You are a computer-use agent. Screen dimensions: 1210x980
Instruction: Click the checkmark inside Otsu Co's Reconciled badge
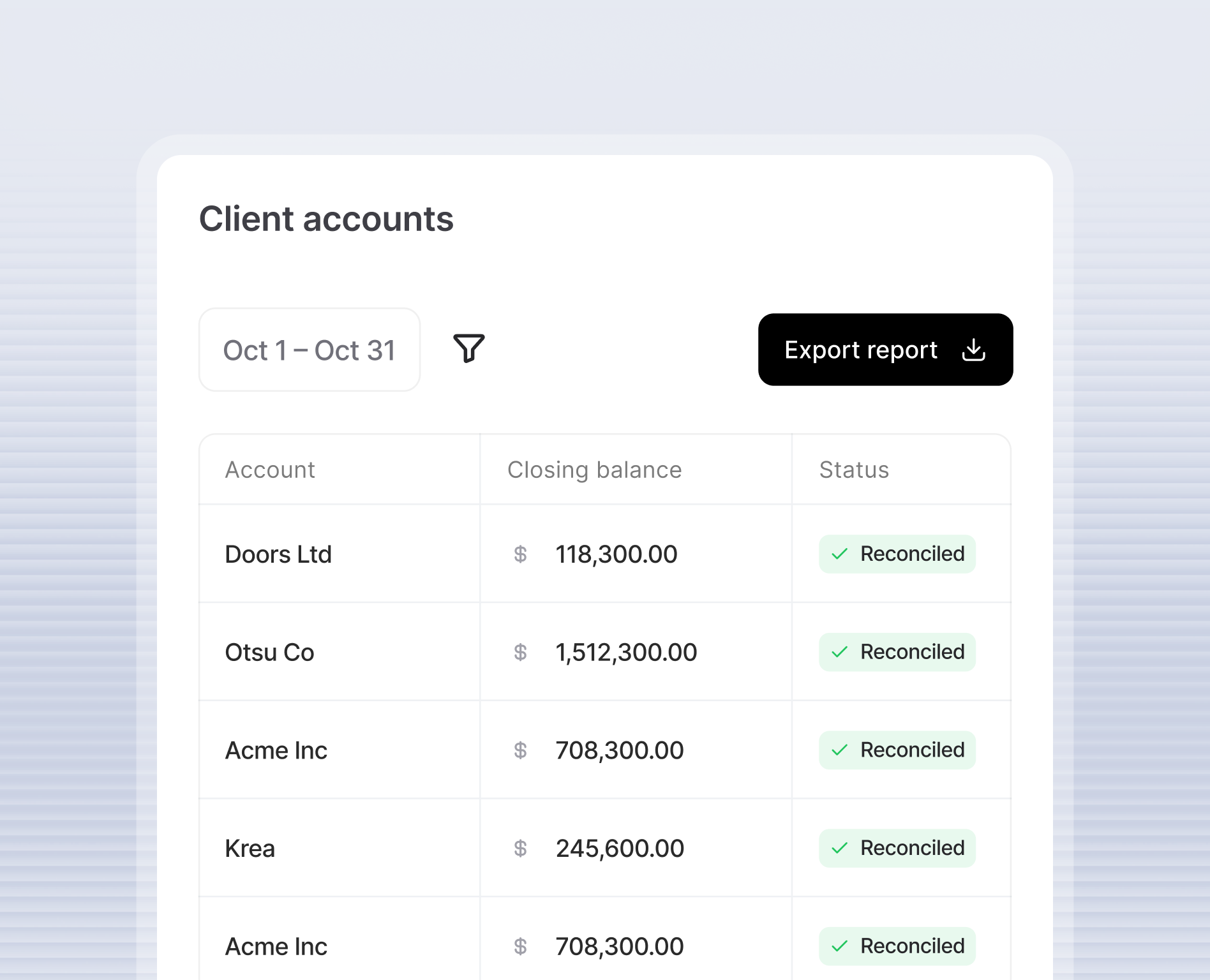point(839,651)
